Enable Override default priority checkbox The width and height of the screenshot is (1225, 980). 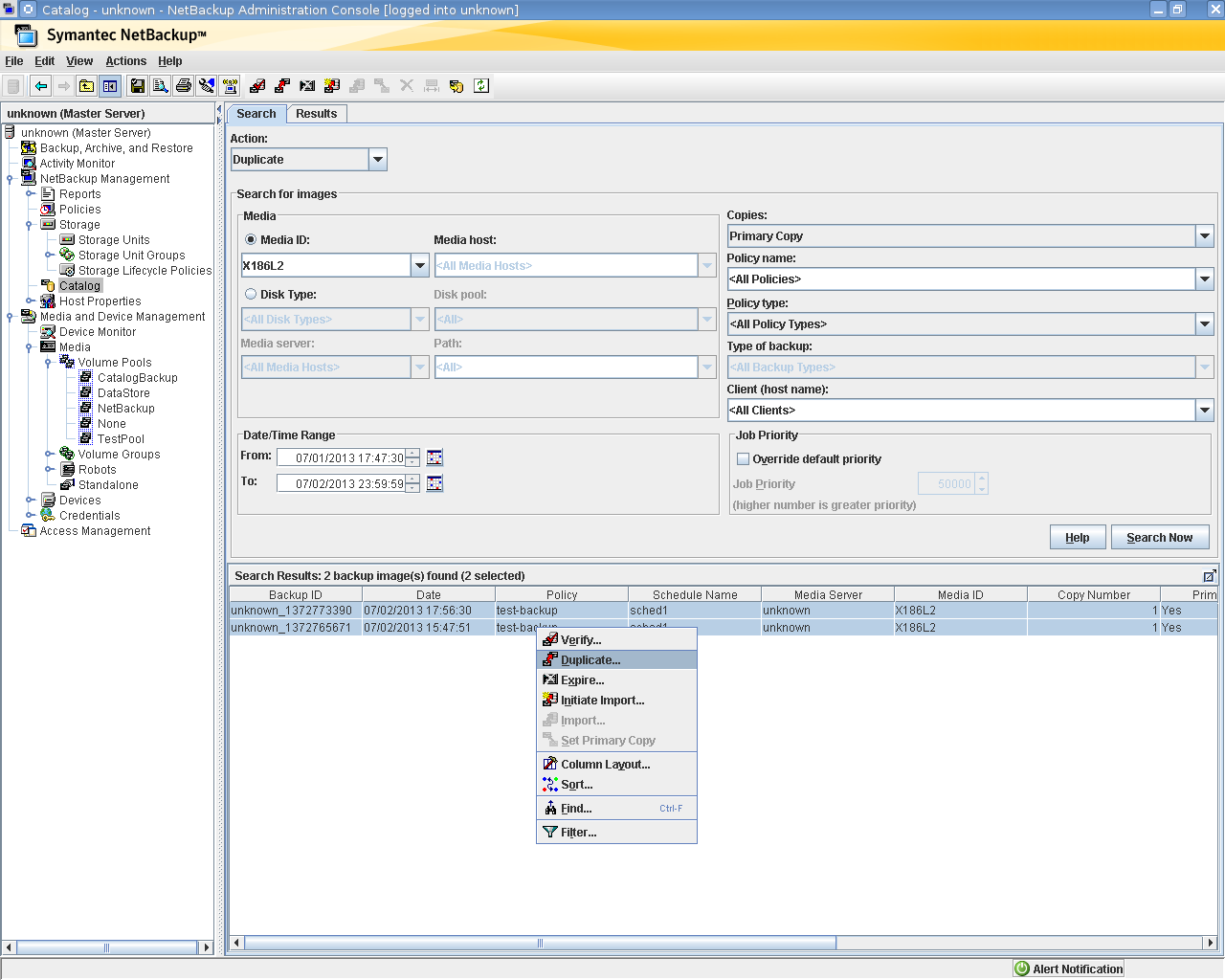point(743,459)
